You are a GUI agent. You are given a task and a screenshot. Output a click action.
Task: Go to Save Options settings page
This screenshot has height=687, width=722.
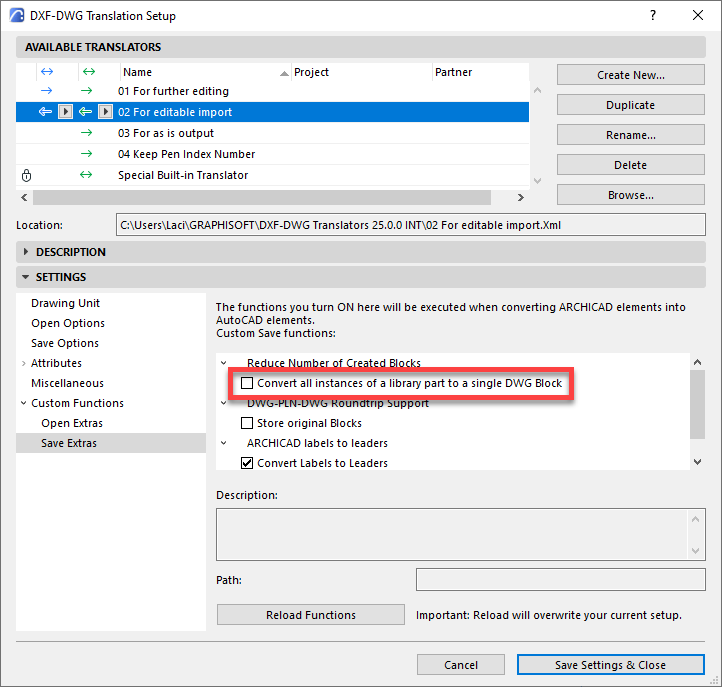(x=65, y=343)
